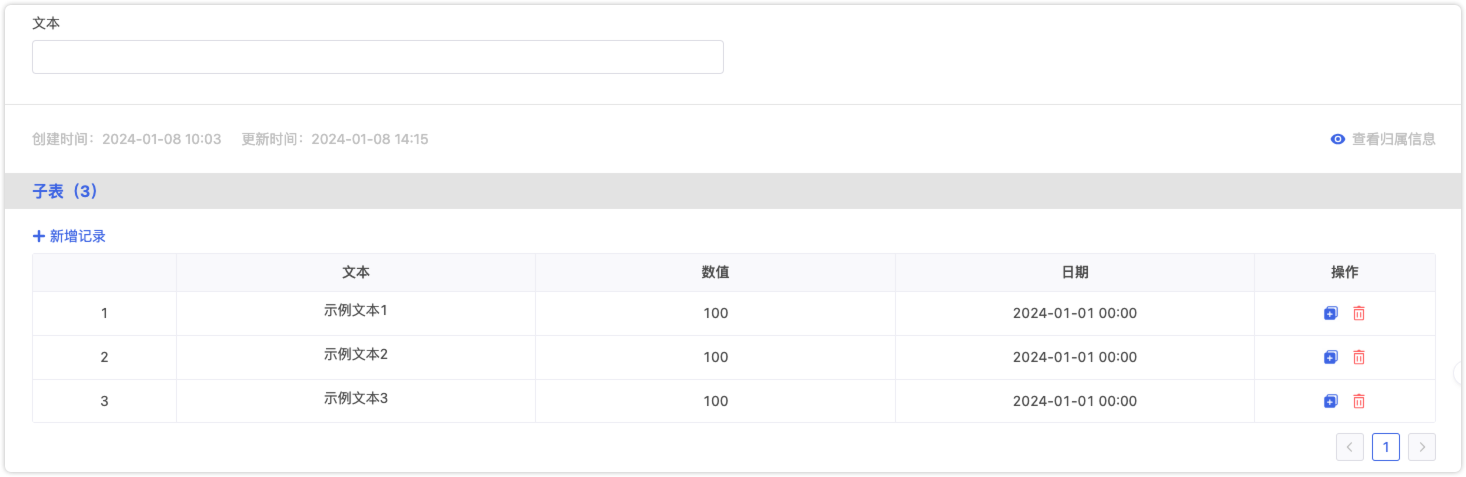Go to the previous page arrow
This screenshot has width=1466, height=477.
(1350, 447)
